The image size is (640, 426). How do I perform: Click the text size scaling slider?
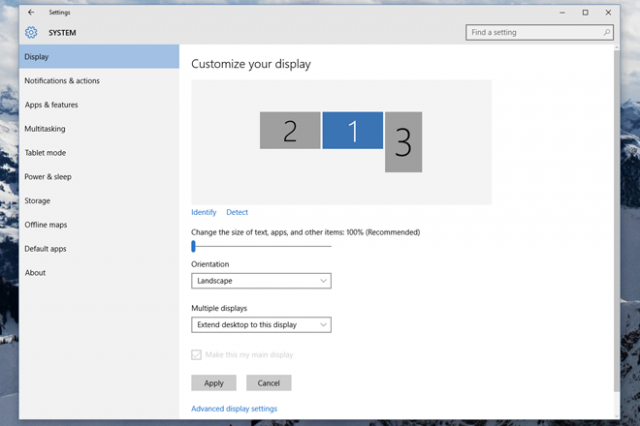pyautogui.click(x=194, y=246)
